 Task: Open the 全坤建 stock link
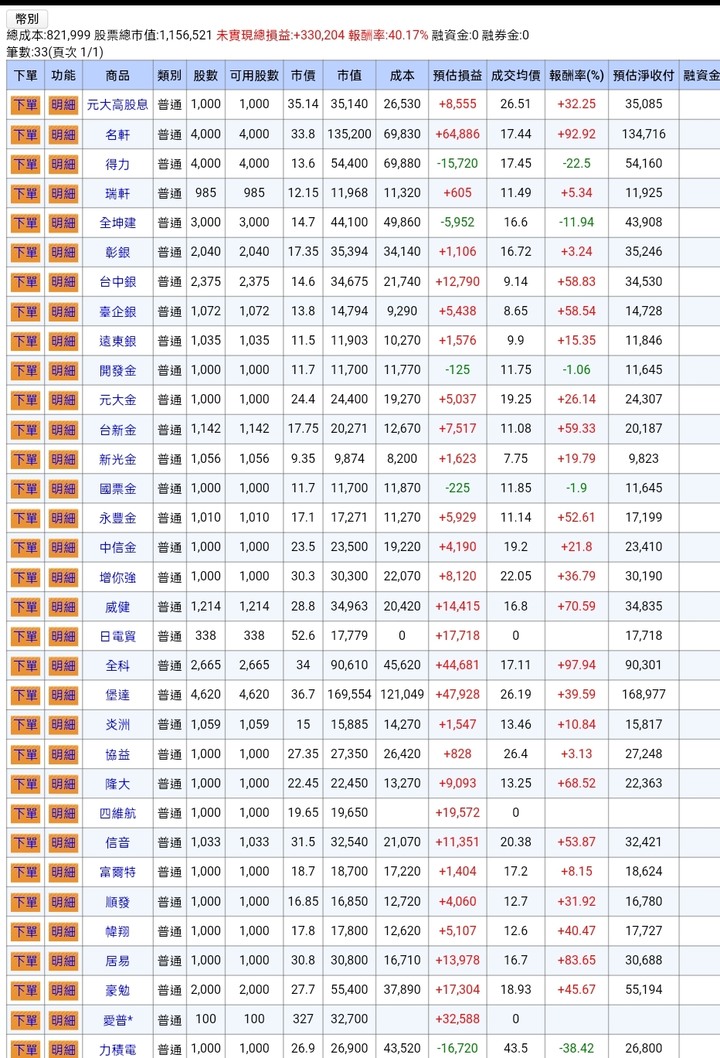click(117, 223)
